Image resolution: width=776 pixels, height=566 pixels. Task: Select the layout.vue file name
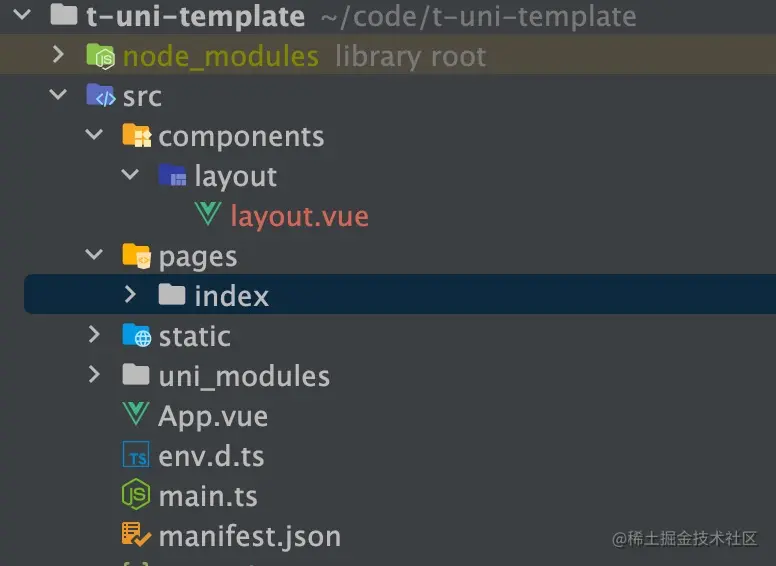pos(299,216)
